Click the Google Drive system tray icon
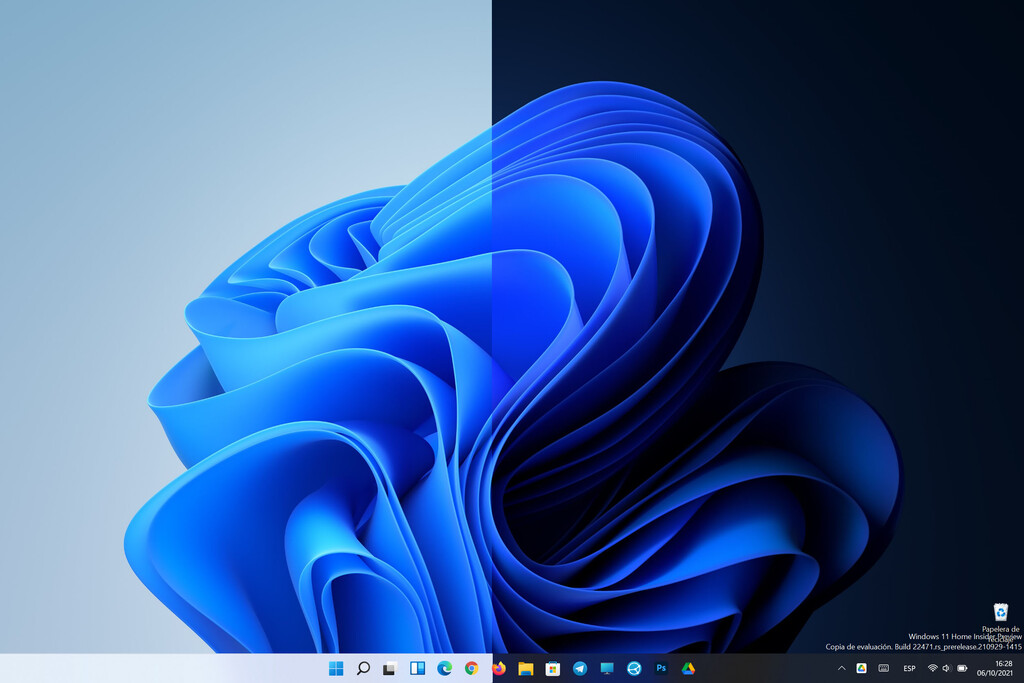This screenshot has height=683, width=1024. (861, 668)
